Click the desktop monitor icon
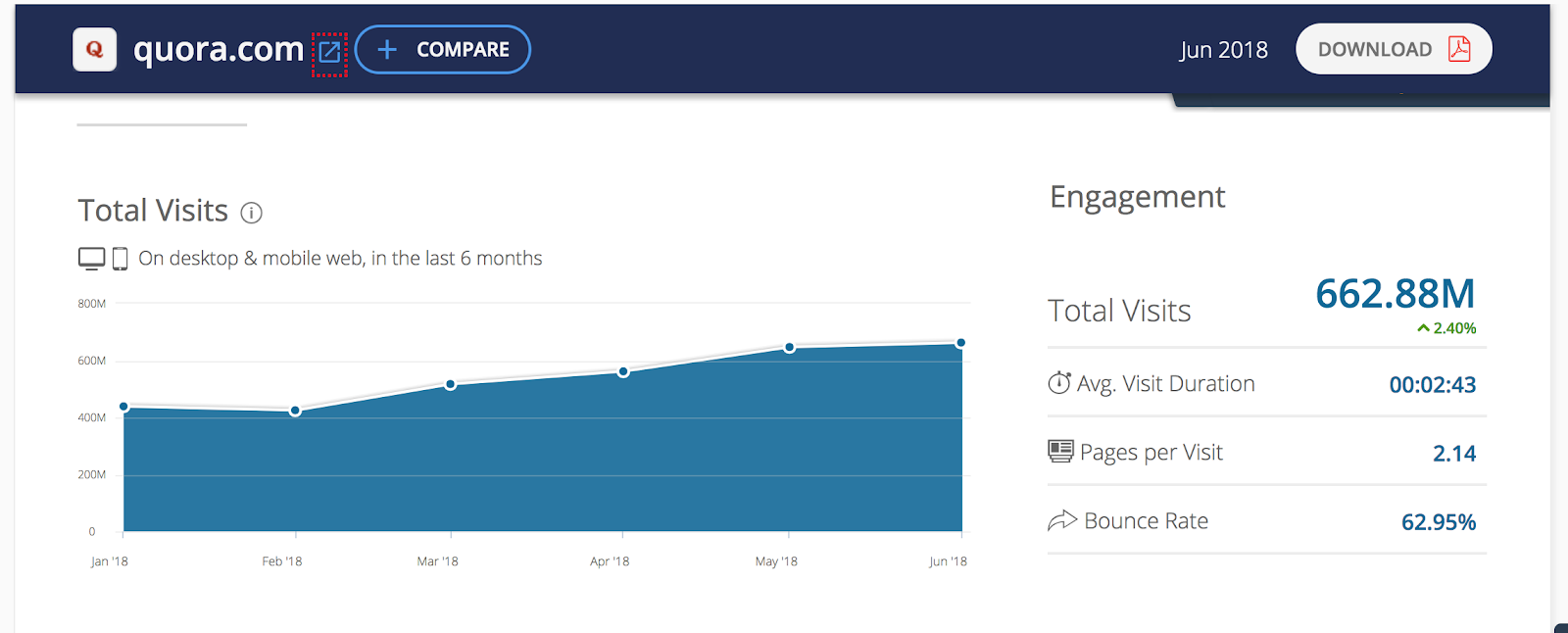The image size is (1568, 633). (91, 259)
